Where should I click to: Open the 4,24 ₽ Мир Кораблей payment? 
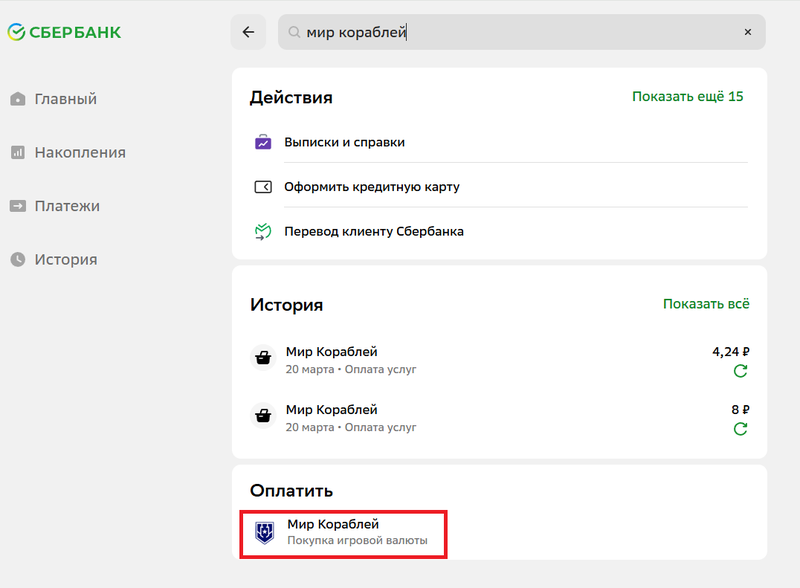pyautogui.click(x=500, y=360)
